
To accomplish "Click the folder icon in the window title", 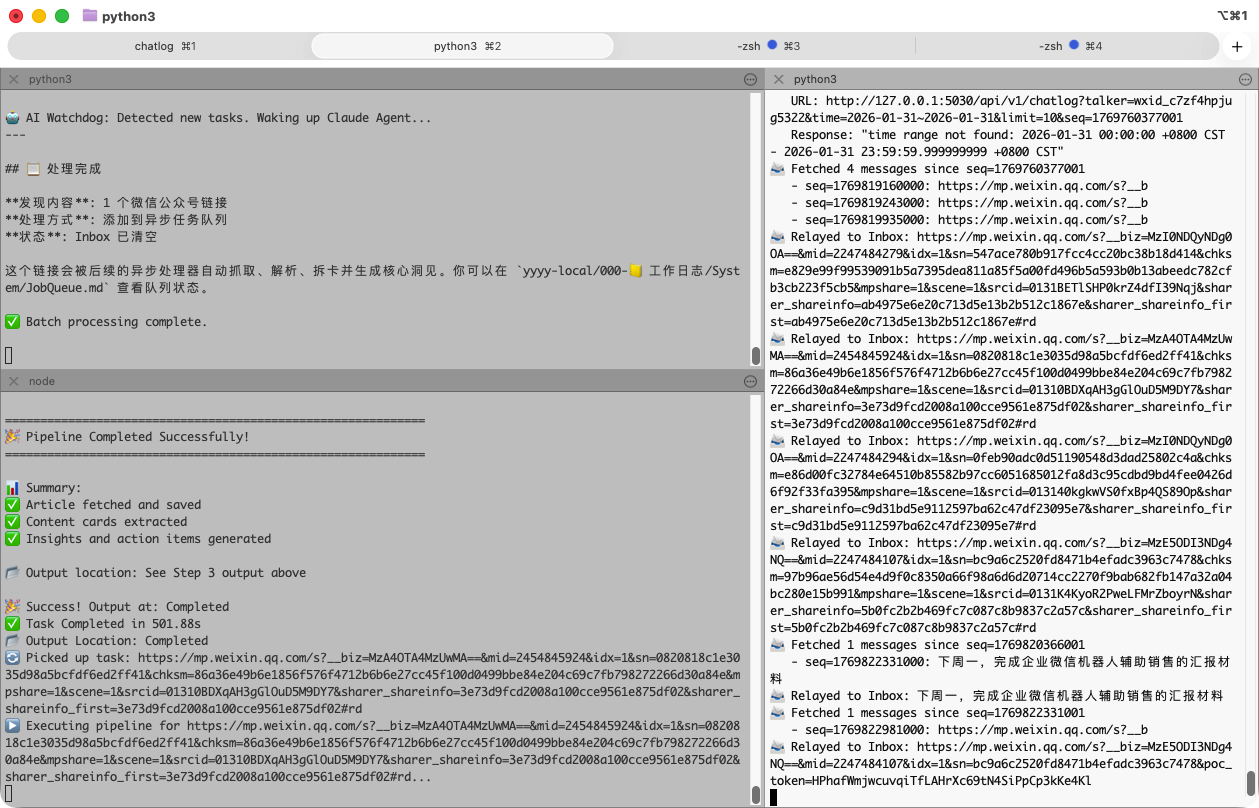I will 90,16.
